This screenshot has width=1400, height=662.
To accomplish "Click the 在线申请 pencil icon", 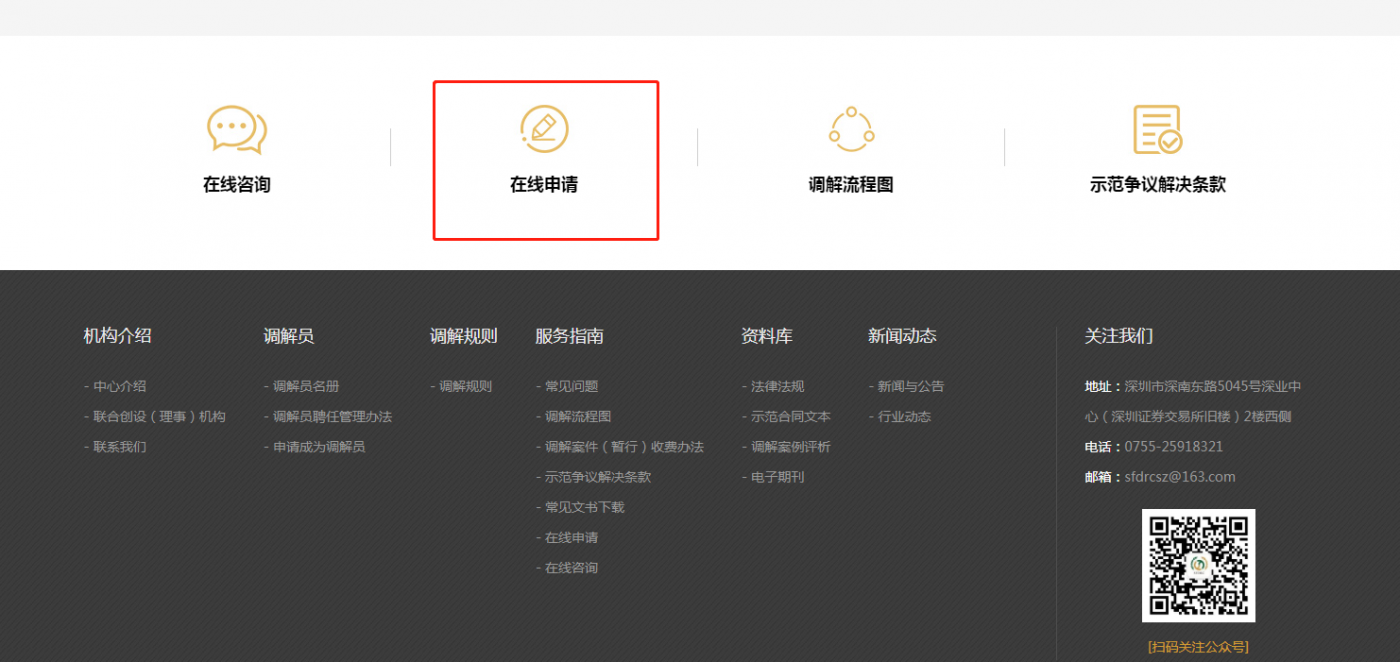I will click(x=544, y=129).
